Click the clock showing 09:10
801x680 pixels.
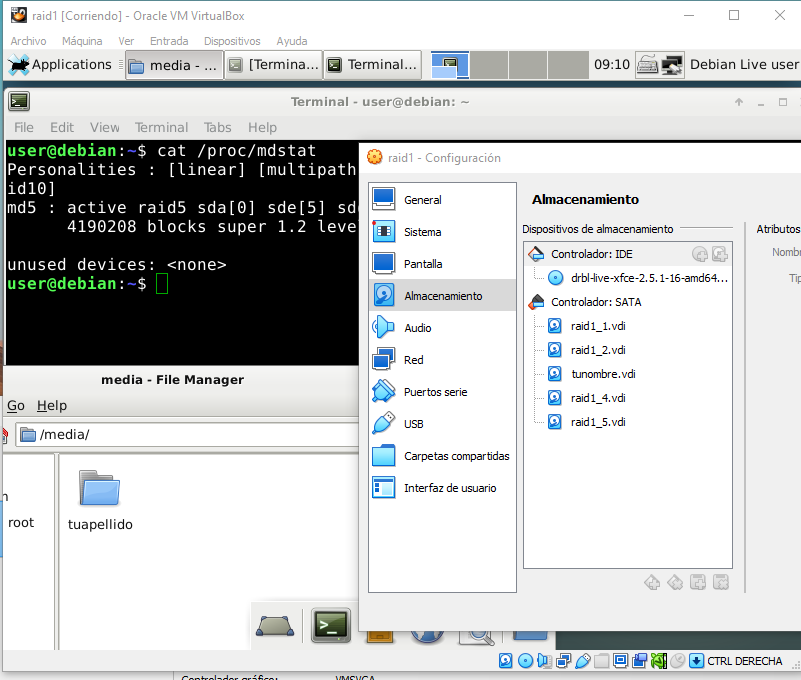click(x=612, y=65)
